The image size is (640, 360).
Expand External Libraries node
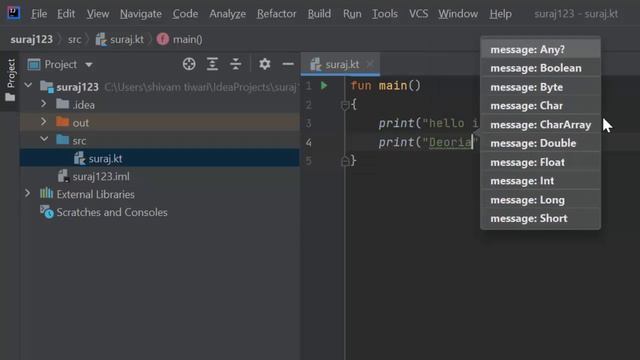click(x=27, y=193)
